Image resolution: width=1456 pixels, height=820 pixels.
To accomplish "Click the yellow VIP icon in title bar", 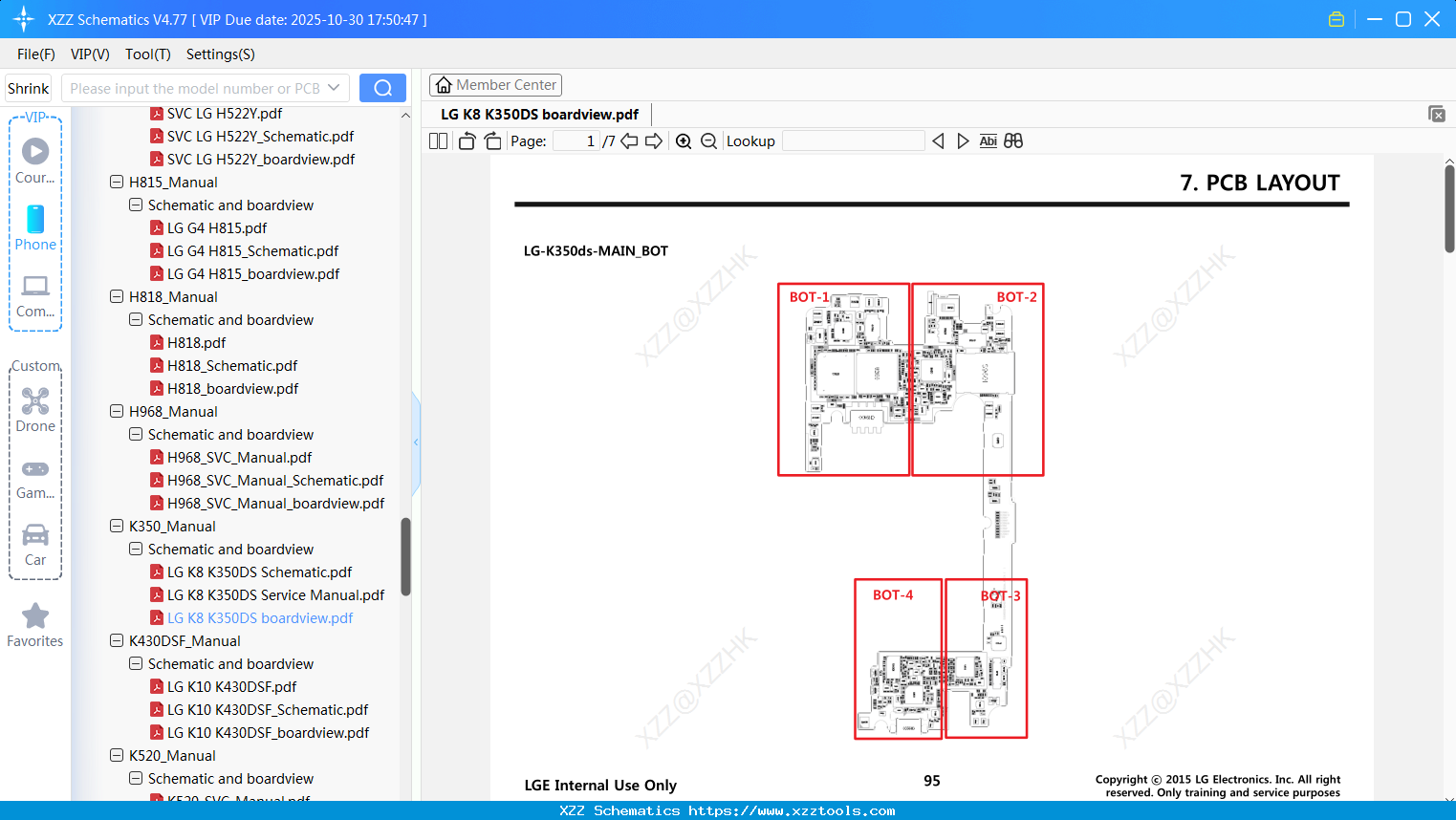I will [x=1336, y=19].
